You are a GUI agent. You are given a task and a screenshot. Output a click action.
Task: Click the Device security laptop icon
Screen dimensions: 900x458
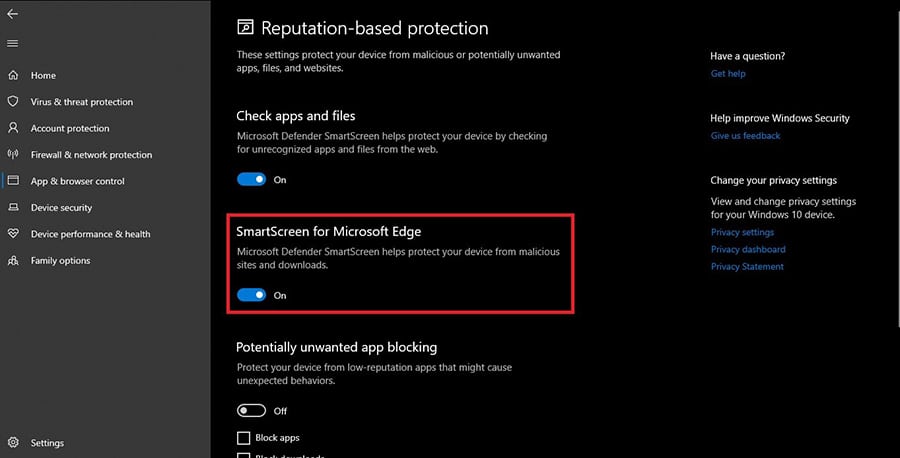pyautogui.click(x=13, y=207)
